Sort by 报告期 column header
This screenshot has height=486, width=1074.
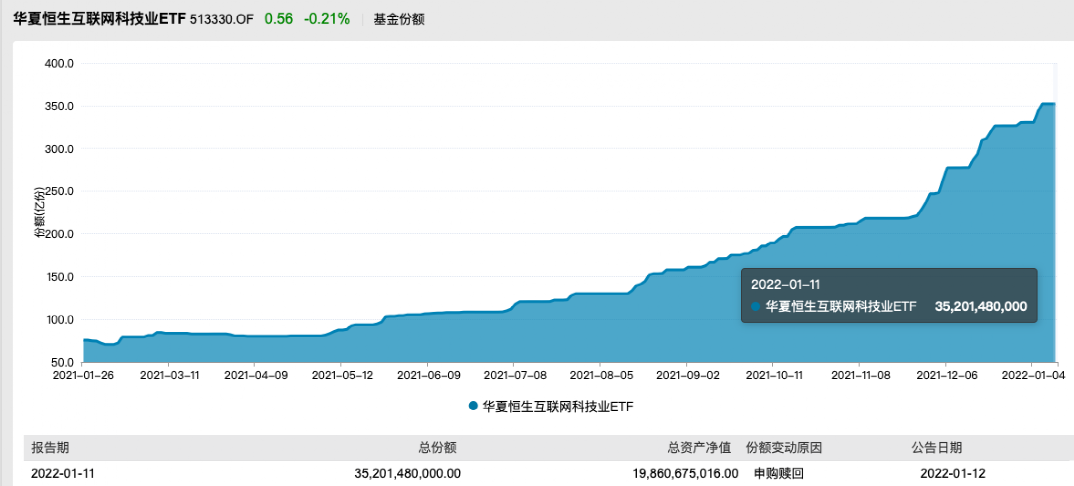coord(50,448)
